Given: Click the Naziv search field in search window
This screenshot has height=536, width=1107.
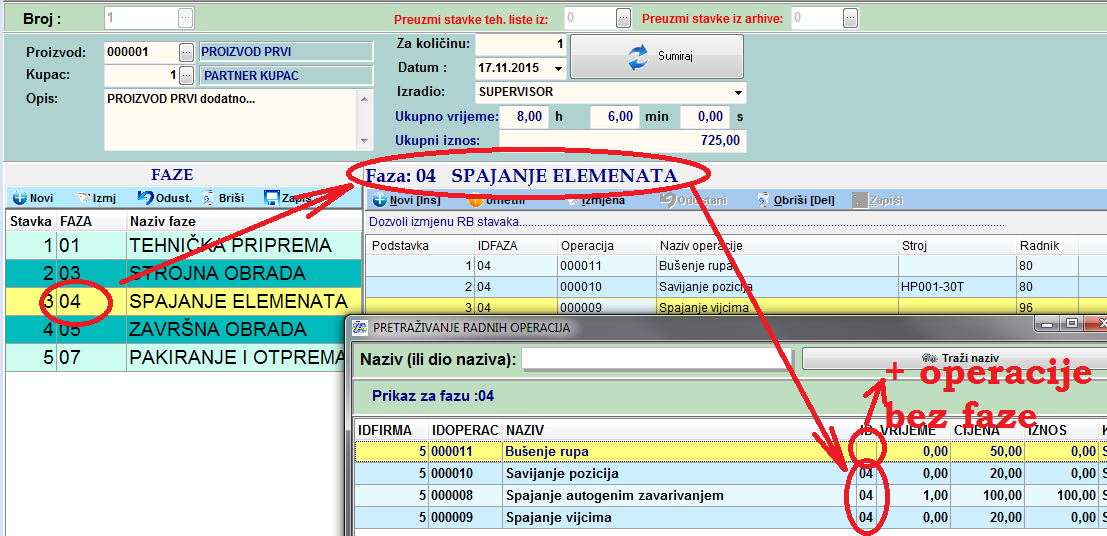Looking at the screenshot, I should (x=659, y=359).
